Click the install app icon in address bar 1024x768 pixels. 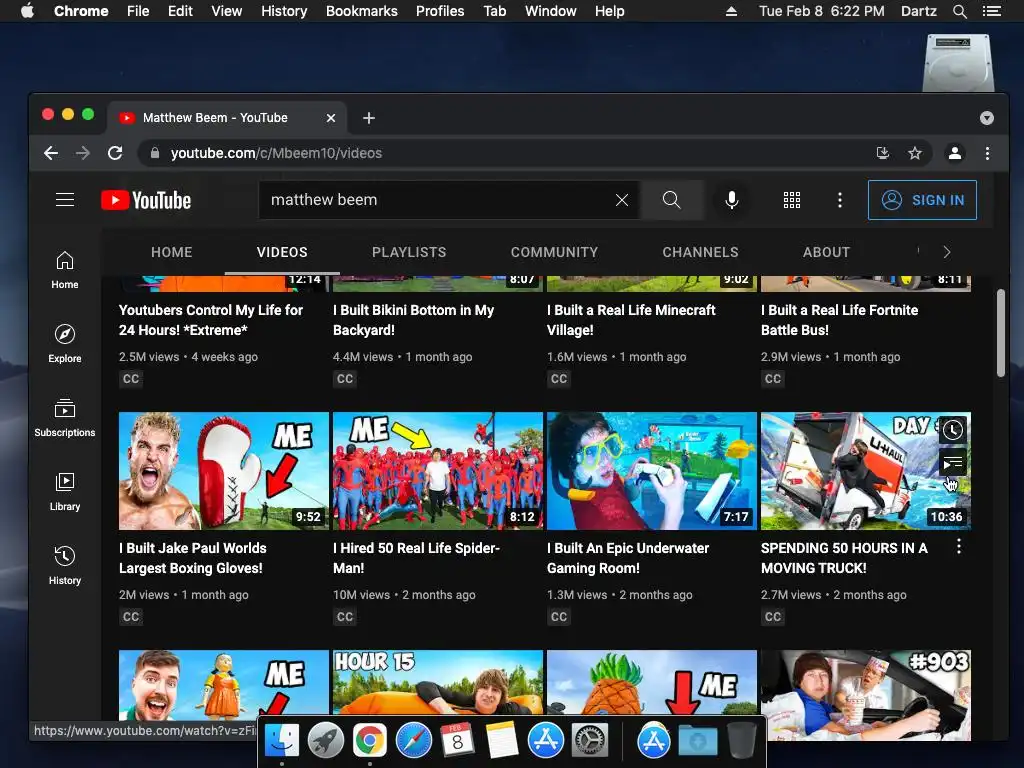coord(883,153)
